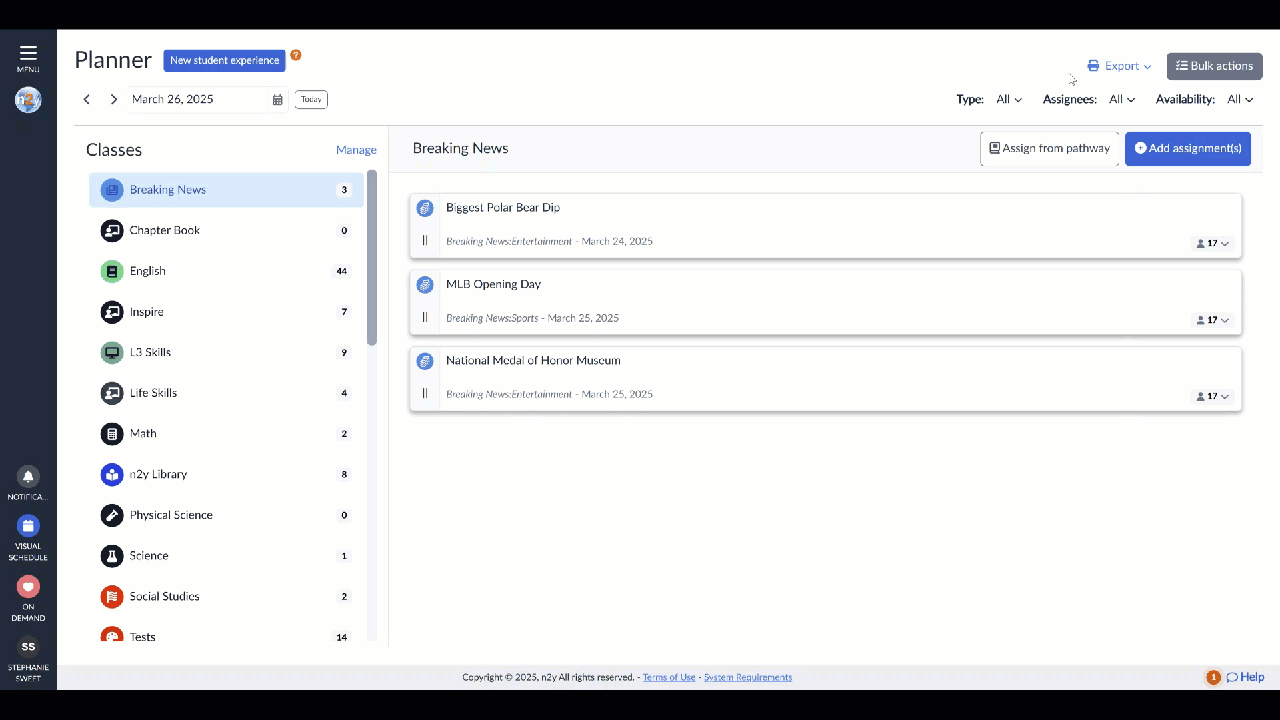Go to previous day arrow
The image size is (1280, 720).
click(x=87, y=100)
